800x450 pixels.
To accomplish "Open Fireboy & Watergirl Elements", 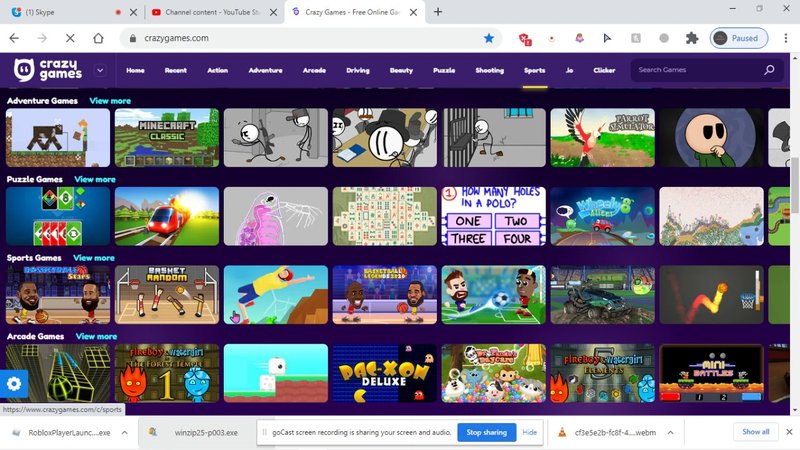I will pos(603,373).
